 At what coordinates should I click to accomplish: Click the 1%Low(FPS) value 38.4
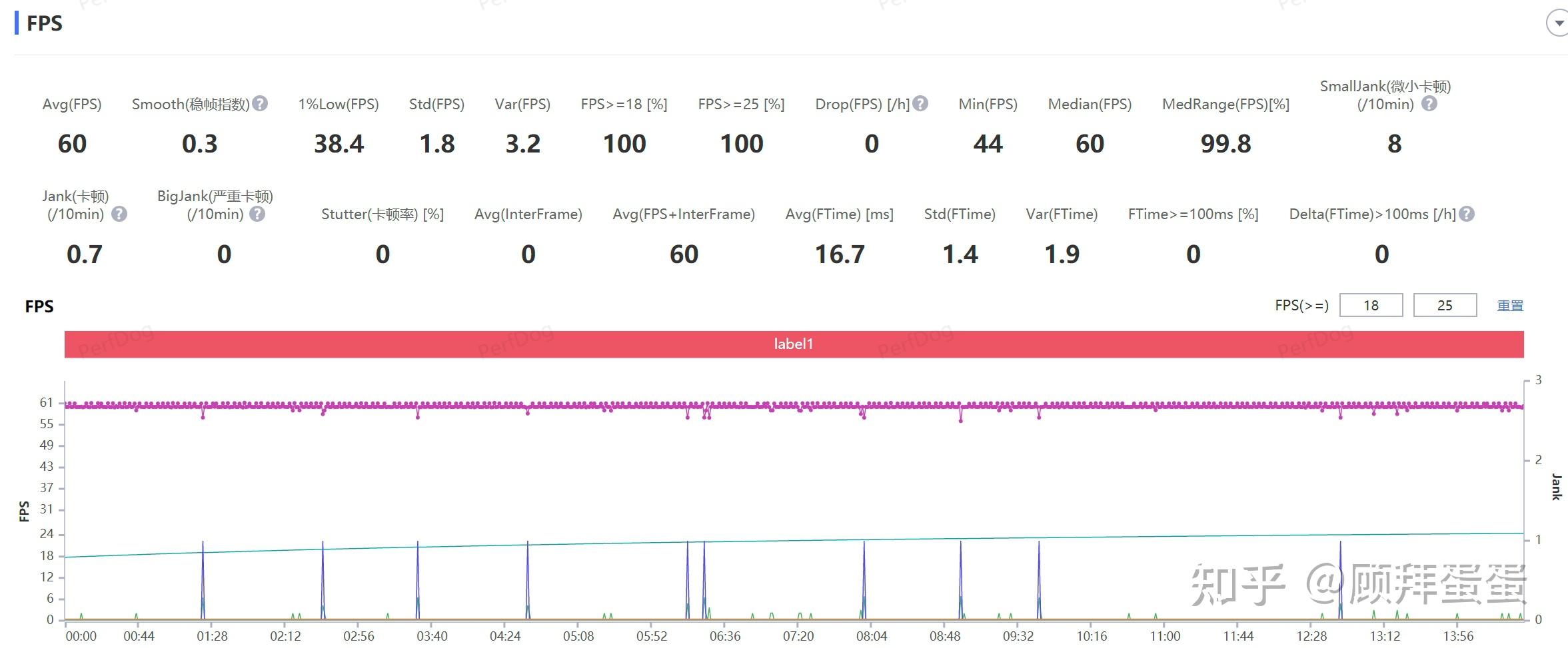(x=339, y=144)
